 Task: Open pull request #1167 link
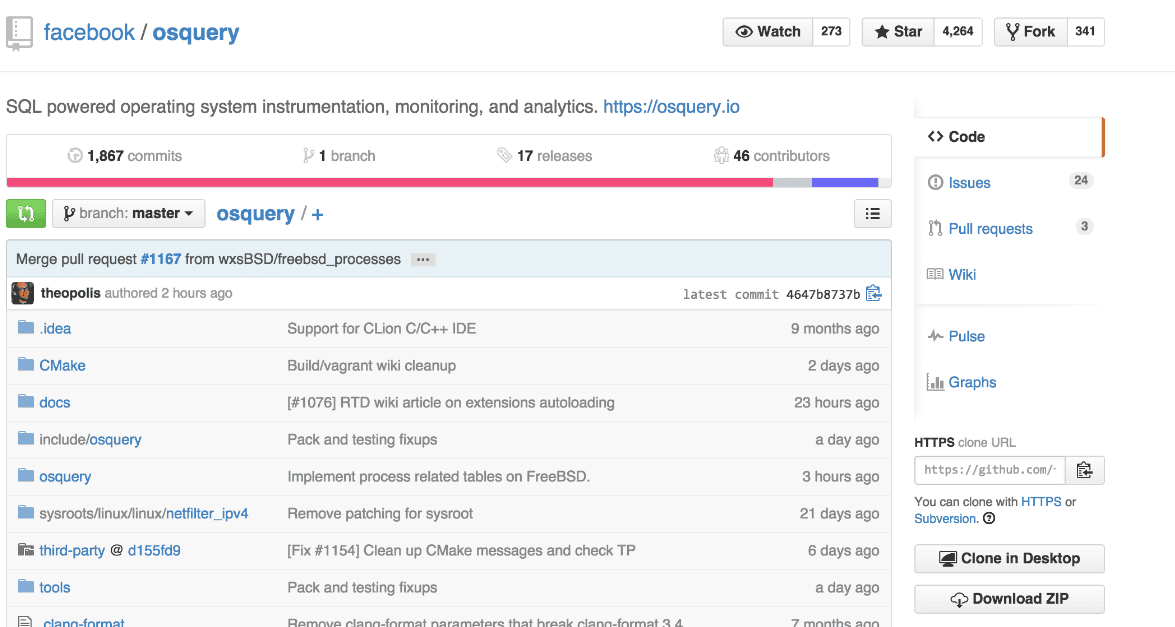160,259
